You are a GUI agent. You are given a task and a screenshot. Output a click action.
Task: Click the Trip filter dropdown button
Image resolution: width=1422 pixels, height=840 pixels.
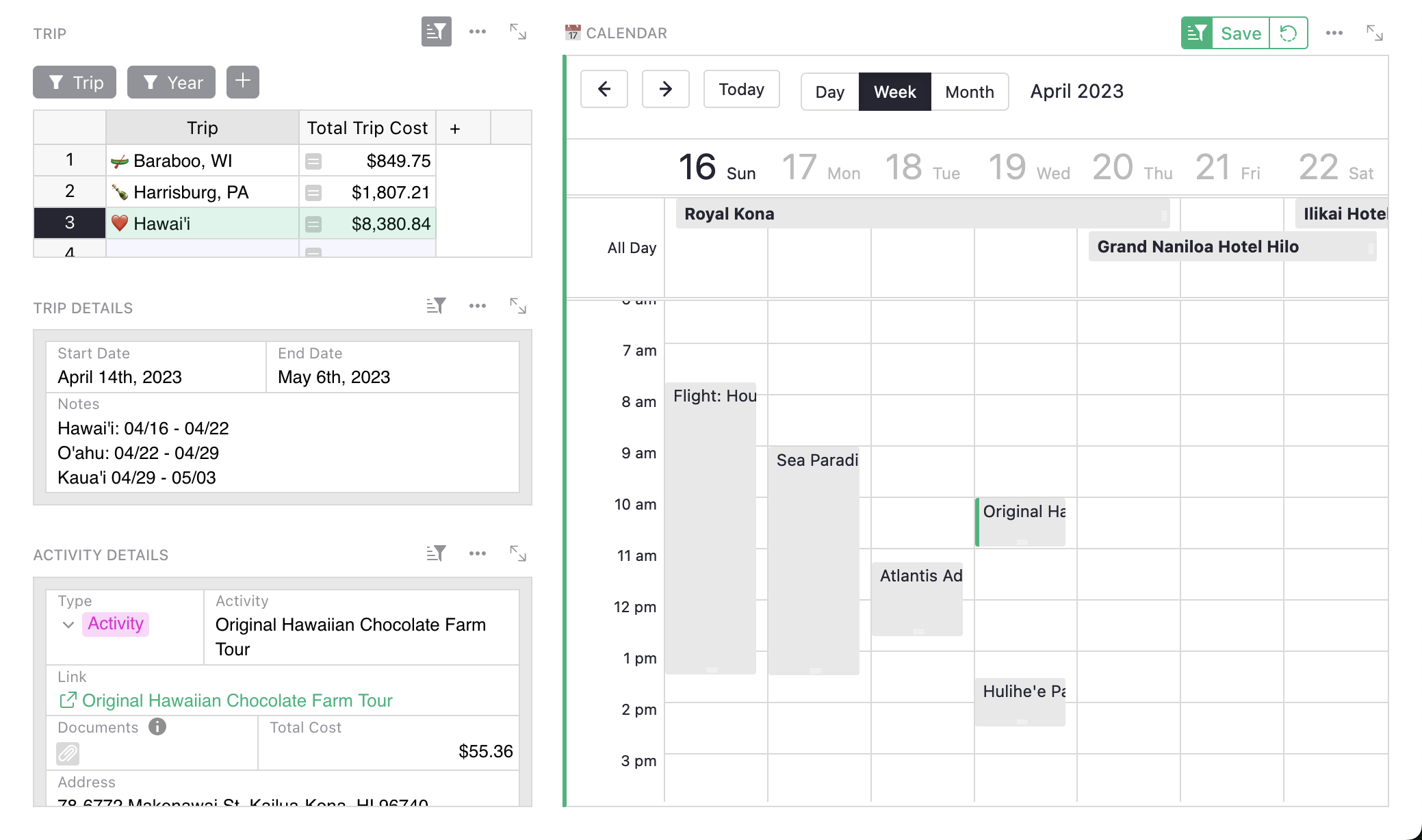tap(74, 82)
